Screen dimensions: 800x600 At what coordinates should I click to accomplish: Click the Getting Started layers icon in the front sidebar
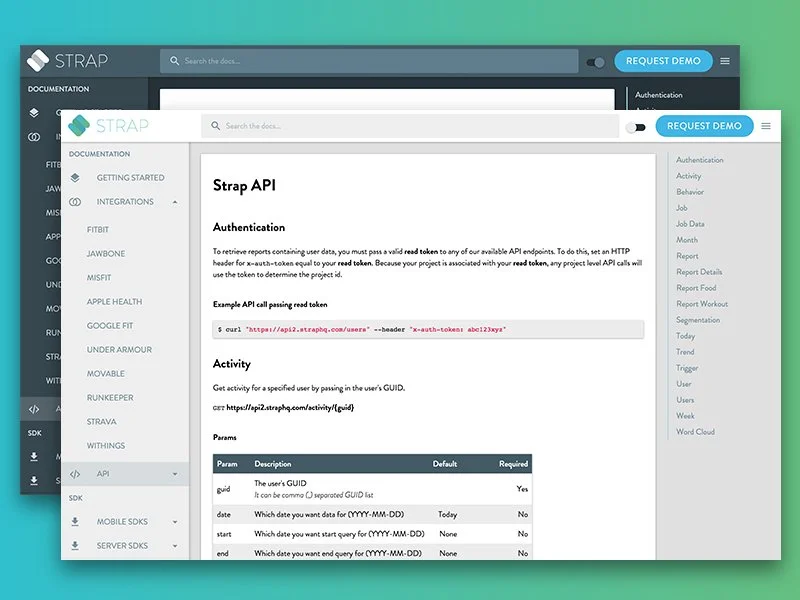coord(75,178)
